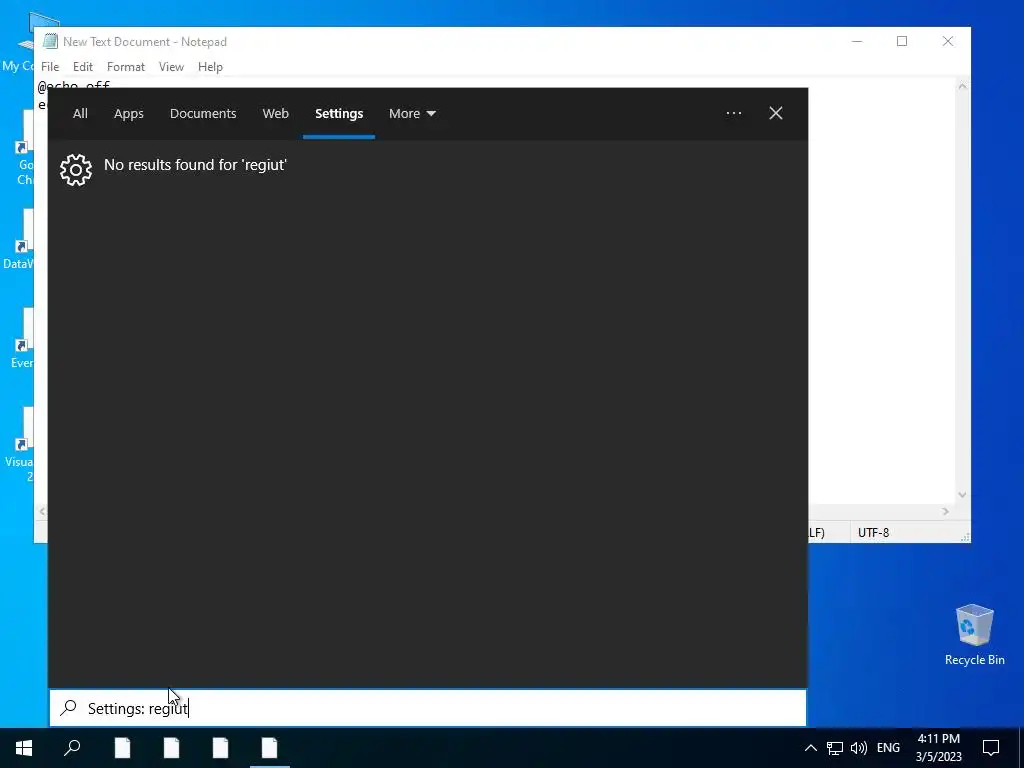This screenshot has width=1024, height=768.
Task: Open the Windows Start menu
Action: tap(24, 748)
